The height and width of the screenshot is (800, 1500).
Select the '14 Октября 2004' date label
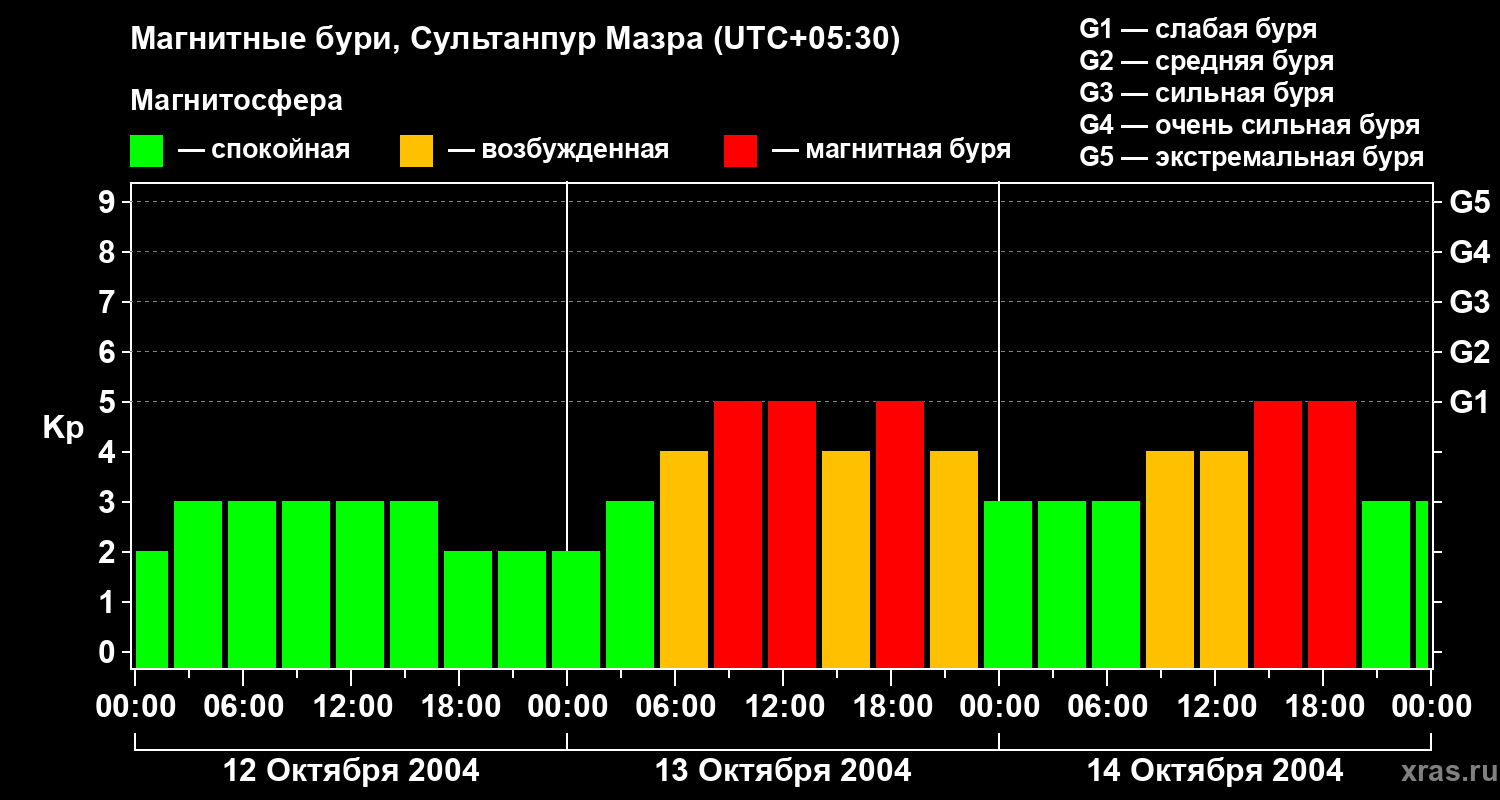point(1215,771)
